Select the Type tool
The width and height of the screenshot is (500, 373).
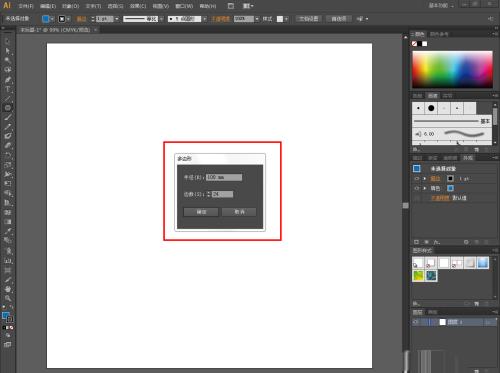pos(8,89)
